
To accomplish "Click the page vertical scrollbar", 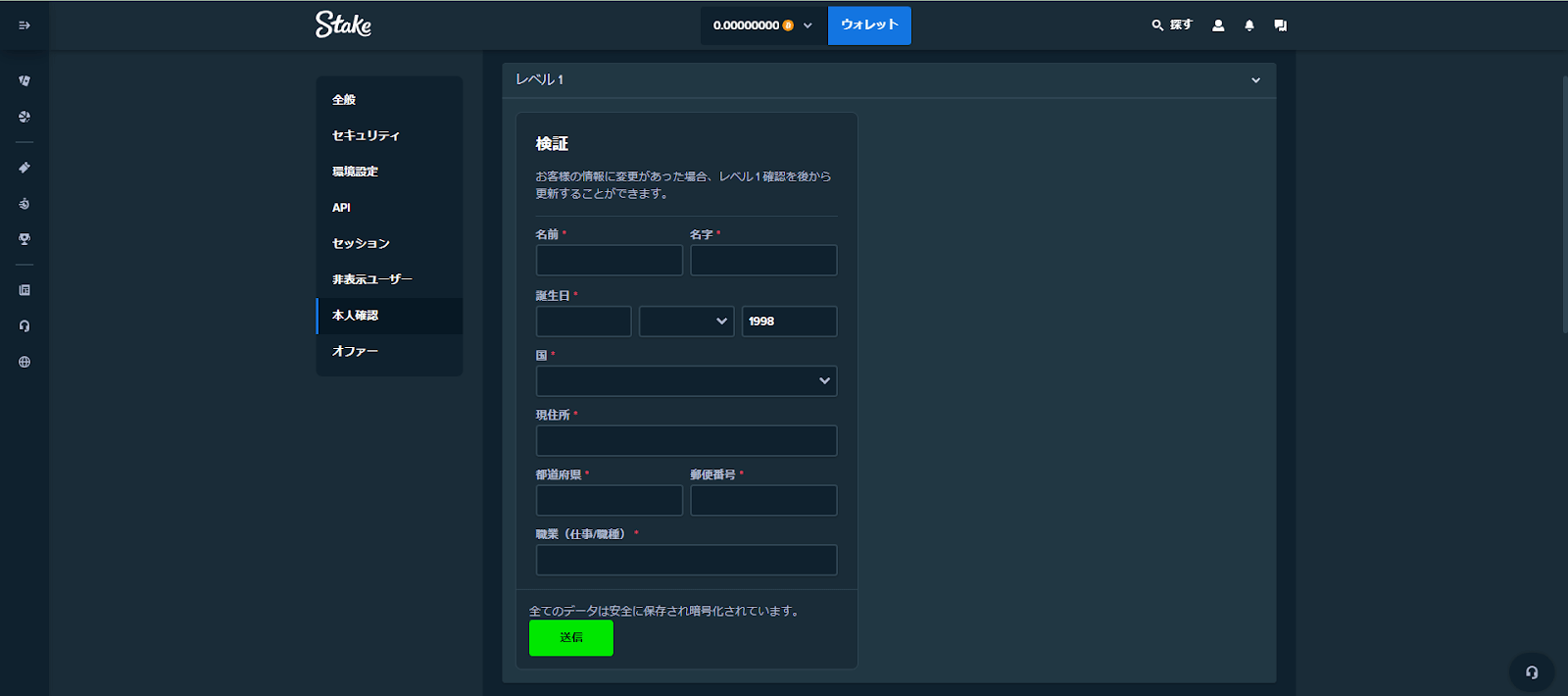I will coord(1564,204).
